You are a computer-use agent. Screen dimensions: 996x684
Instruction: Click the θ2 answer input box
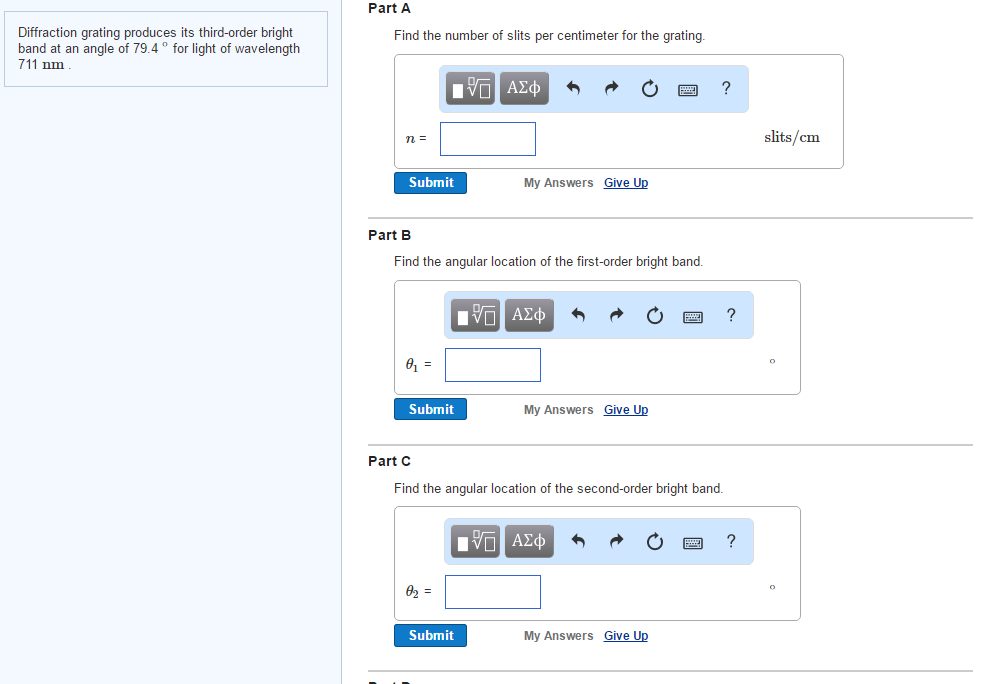point(493,592)
